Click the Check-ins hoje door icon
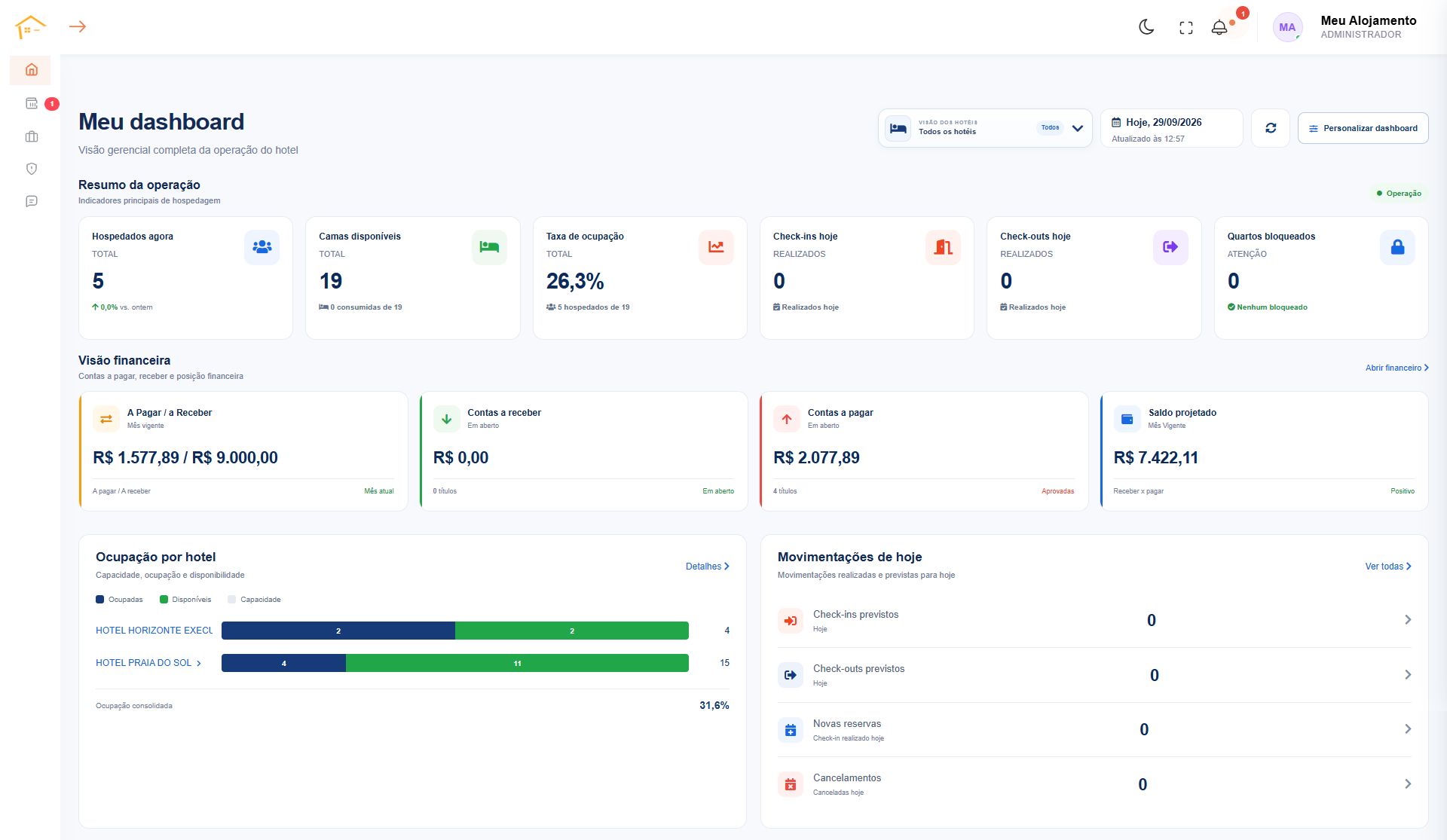 click(943, 247)
